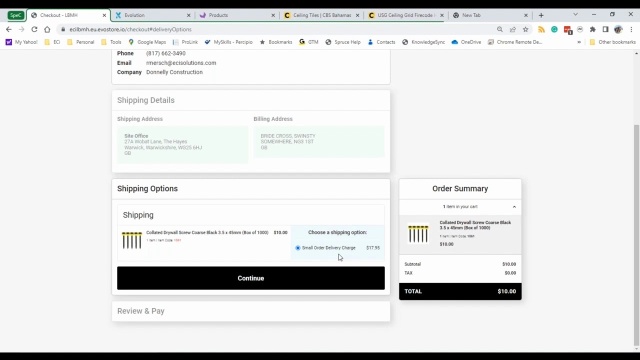Open the Google Maps bookmark

147,42
